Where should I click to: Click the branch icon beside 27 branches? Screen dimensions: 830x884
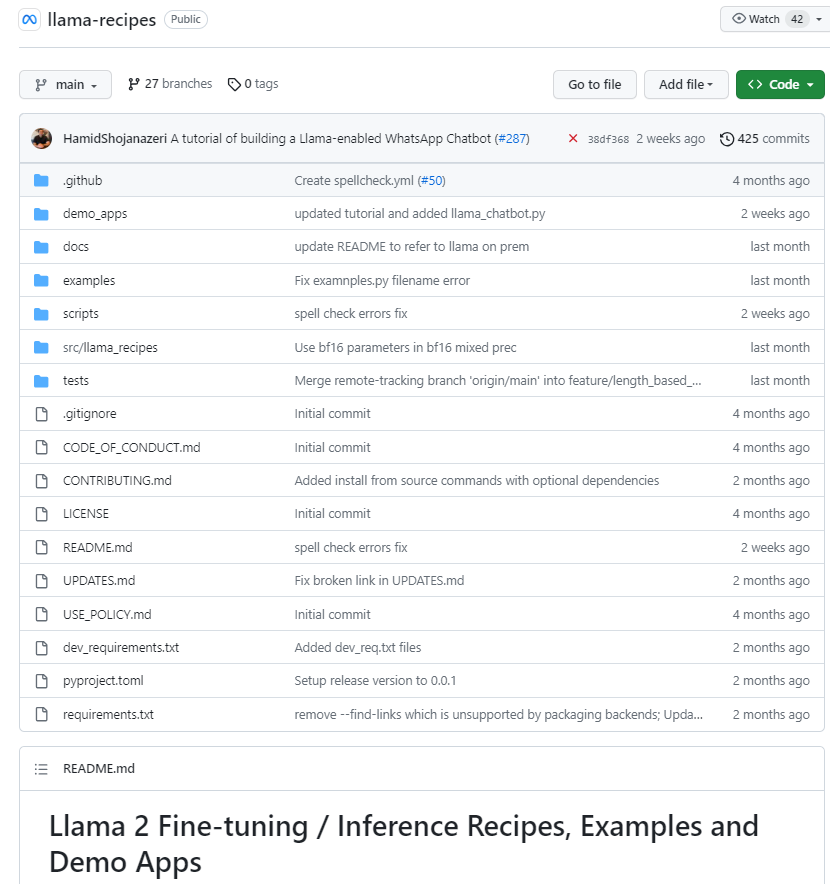click(134, 84)
